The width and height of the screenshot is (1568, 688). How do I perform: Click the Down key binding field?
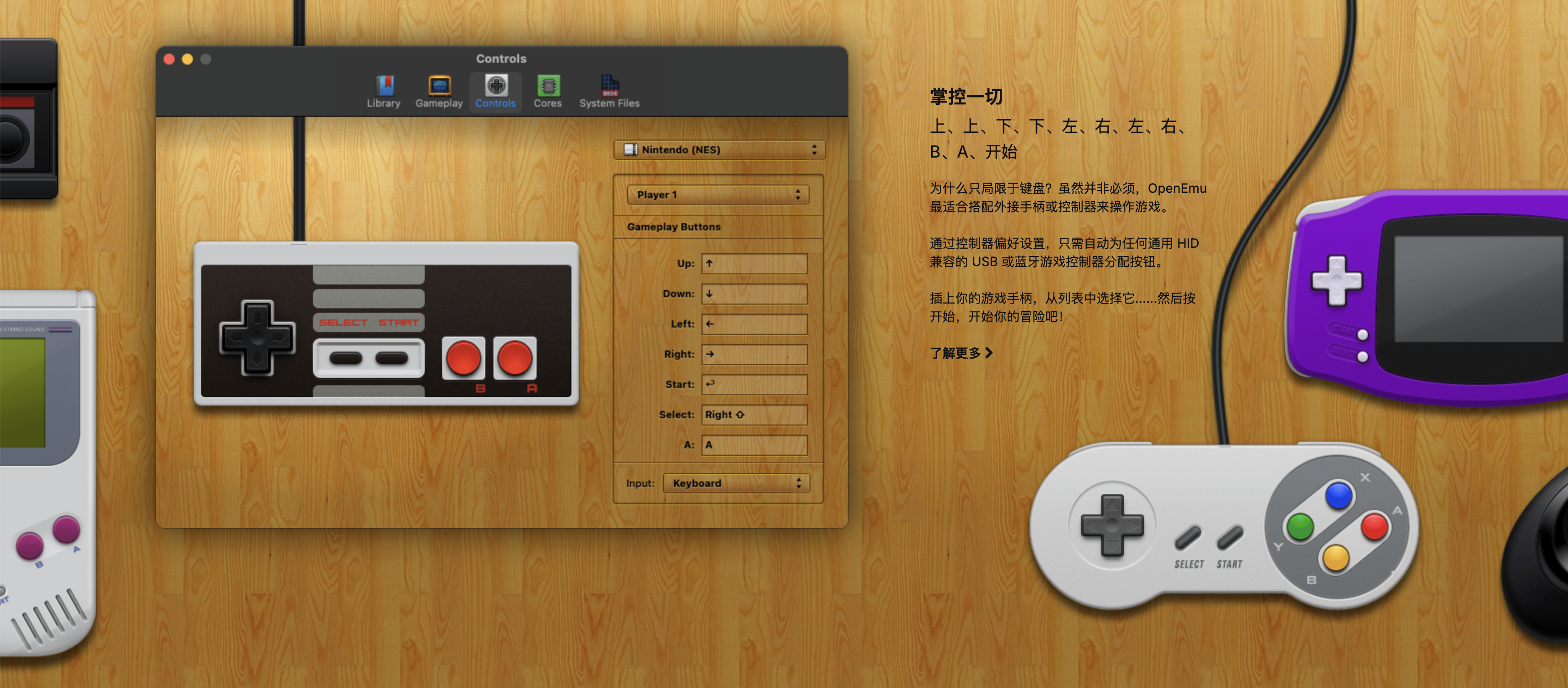[754, 293]
